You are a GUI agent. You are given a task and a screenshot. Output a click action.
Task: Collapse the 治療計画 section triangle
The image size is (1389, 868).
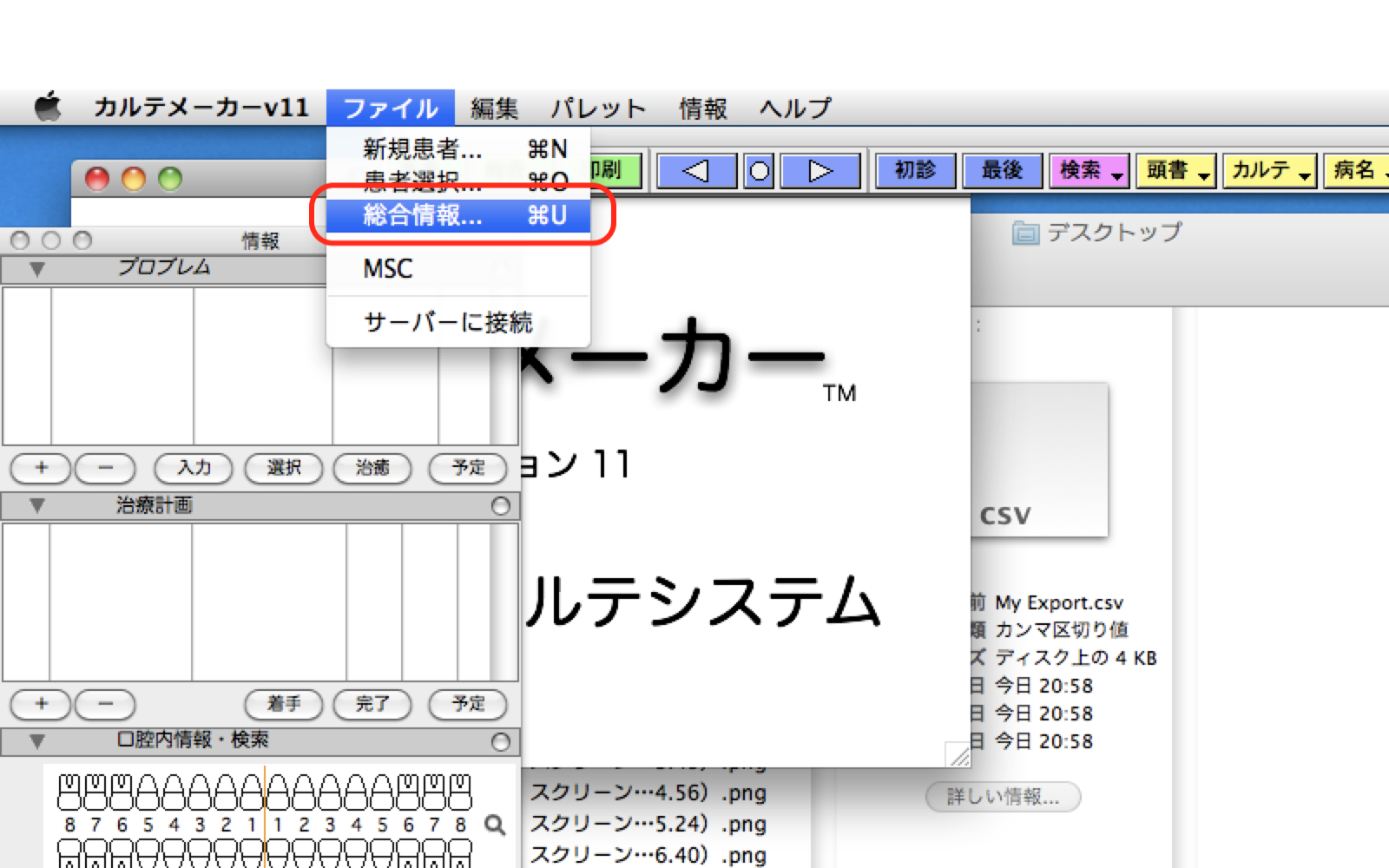pyautogui.click(x=36, y=505)
